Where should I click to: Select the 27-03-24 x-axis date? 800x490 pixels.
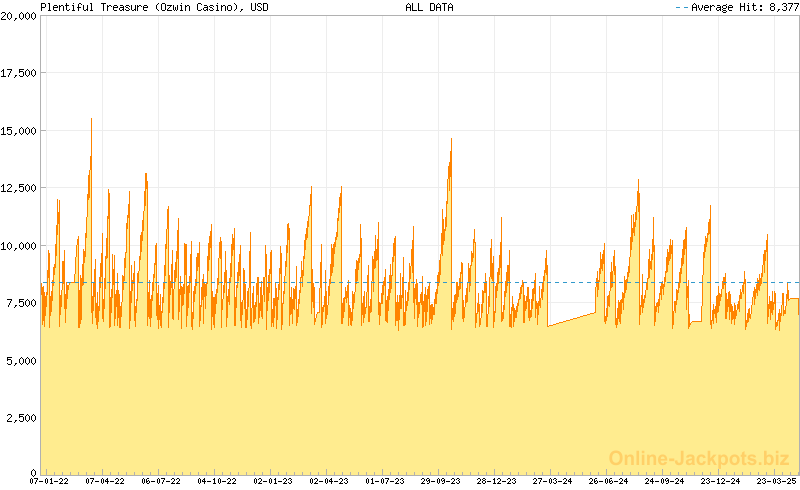552,481
